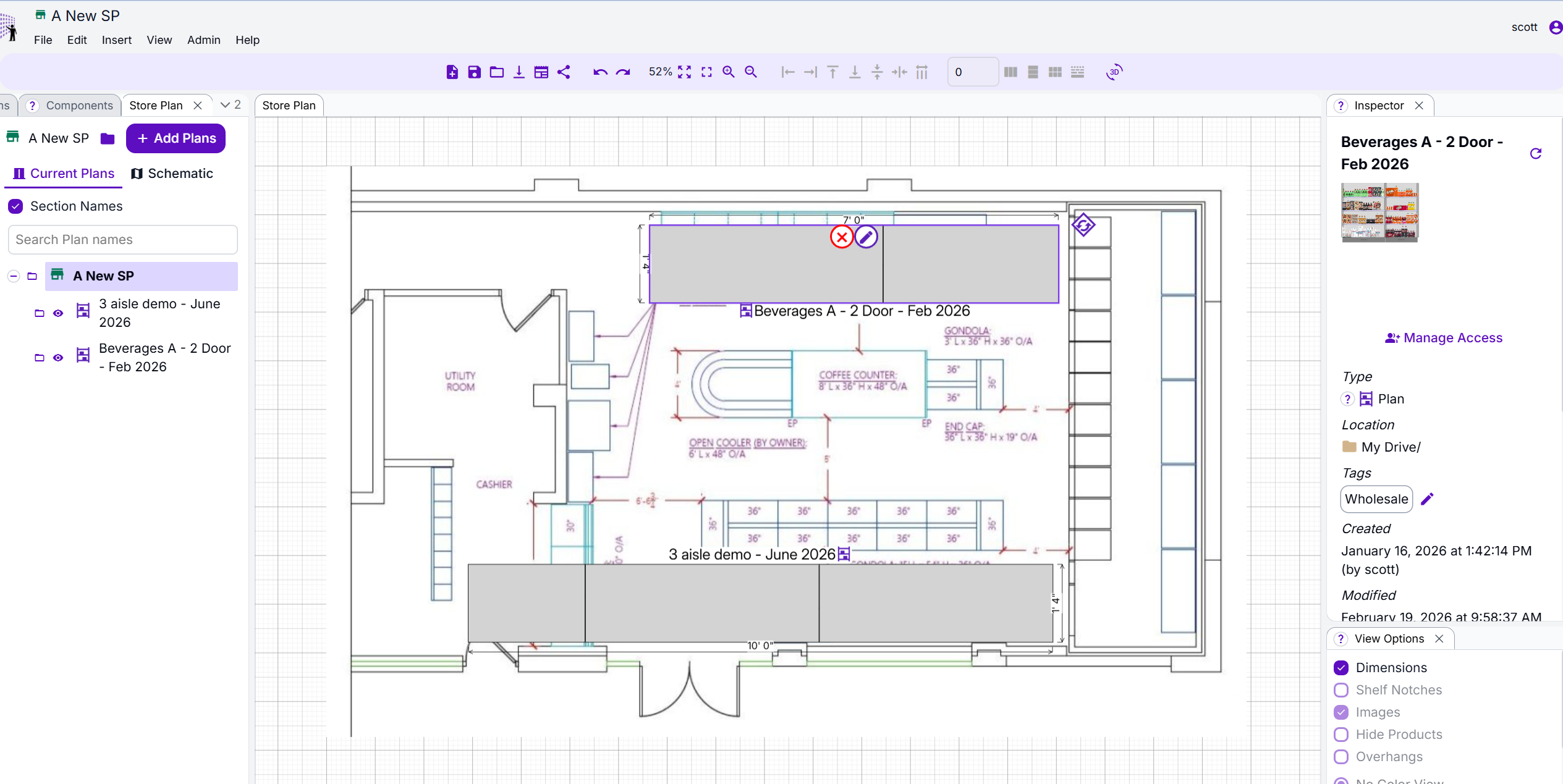
Task: Edit the selected Beverages section with pencil
Action: click(866, 237)
